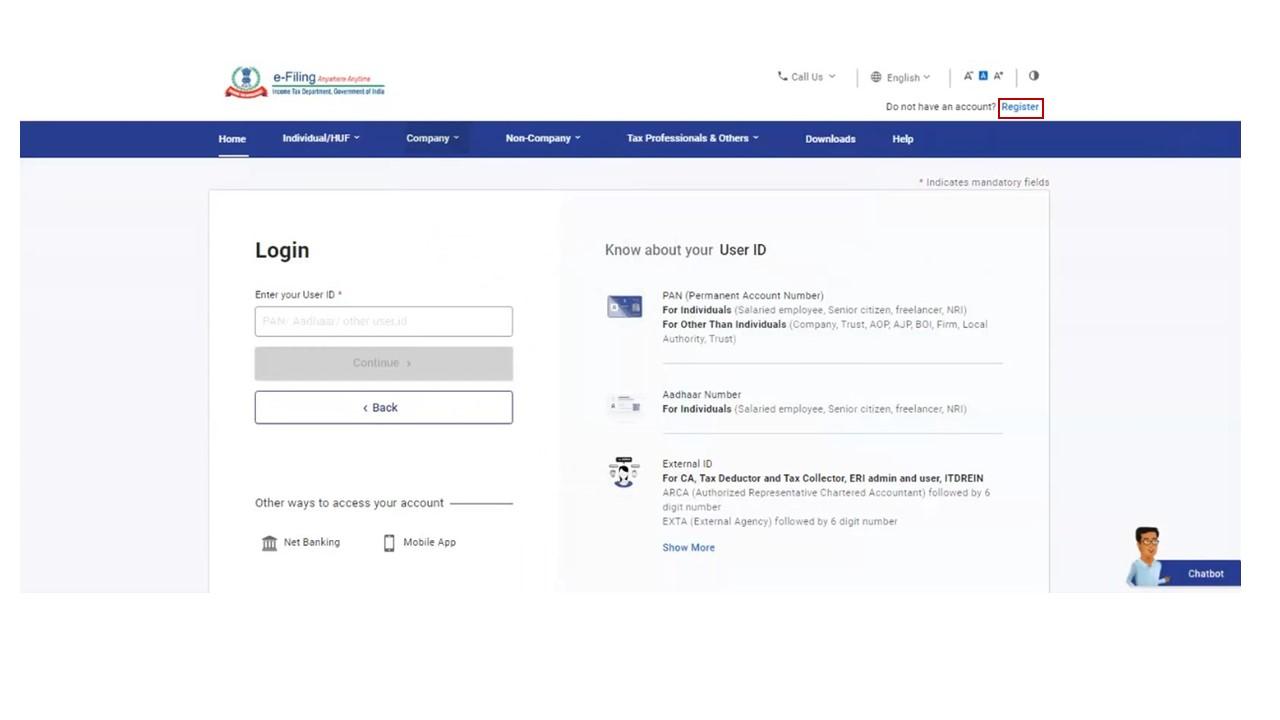Image resolution: width=1280 pixels, height=720 pixels.
Task: Open the Company menu
Action: [x=432, y=139]
